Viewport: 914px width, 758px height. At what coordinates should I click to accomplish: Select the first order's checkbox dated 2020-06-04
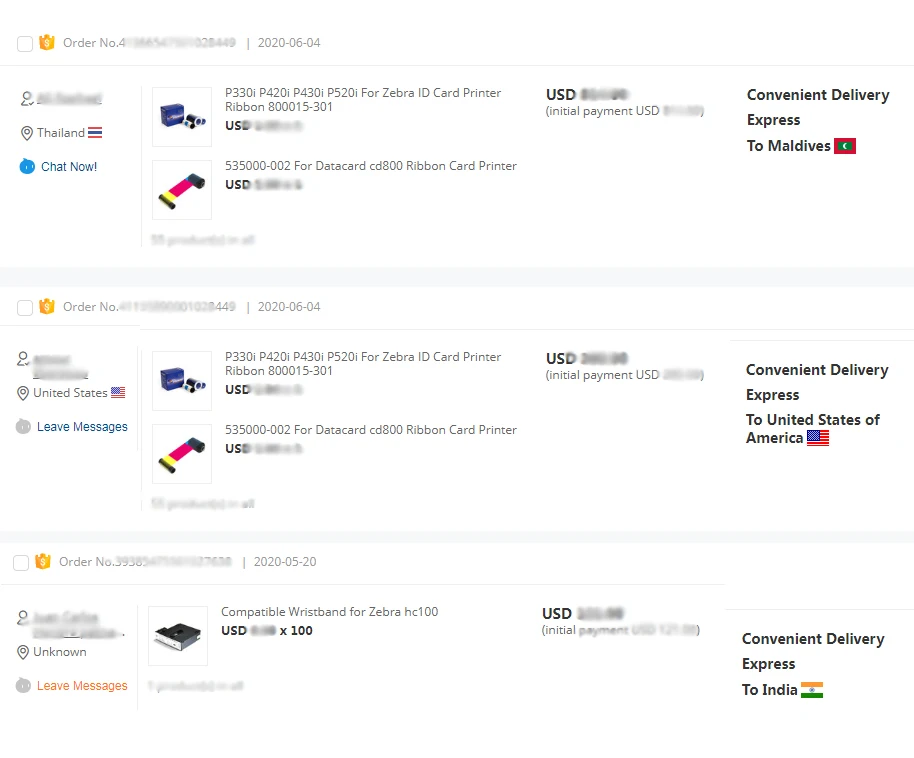click(x=25, y=44)
